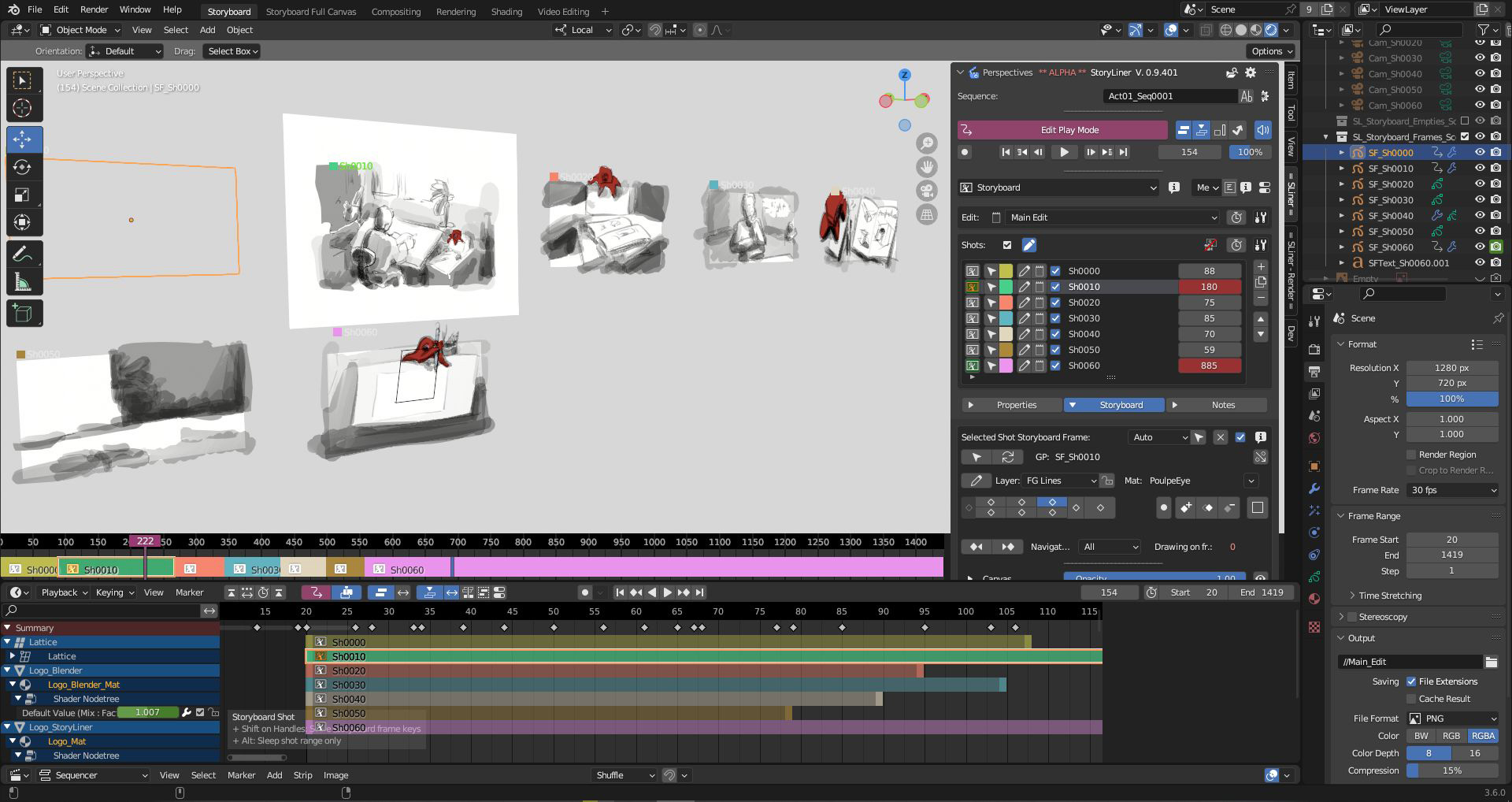Image resolution: width=1512 pixels, height=802 pixels.
Task: Switch to the Compositing workspace tab
Action: pyautogui.click(x=395, y=12)
